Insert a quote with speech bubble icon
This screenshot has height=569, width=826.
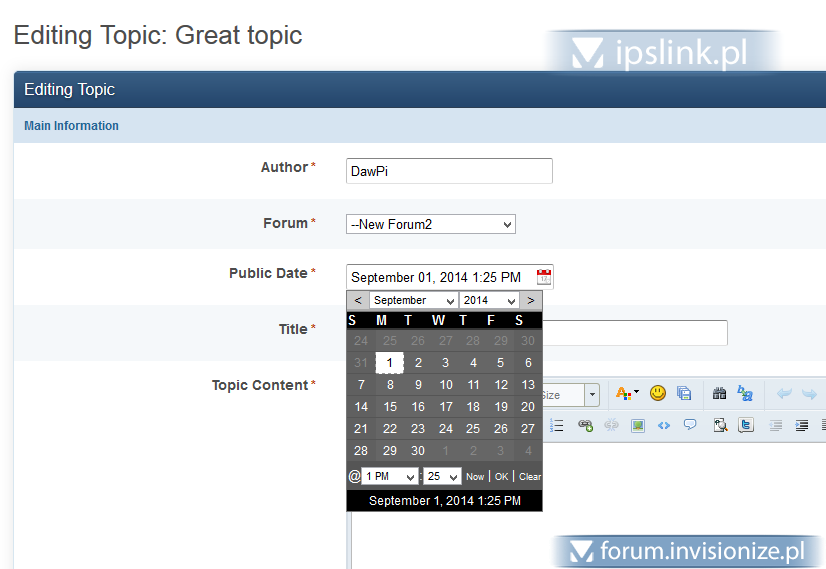pyautogui.click(x=689, y=425)
